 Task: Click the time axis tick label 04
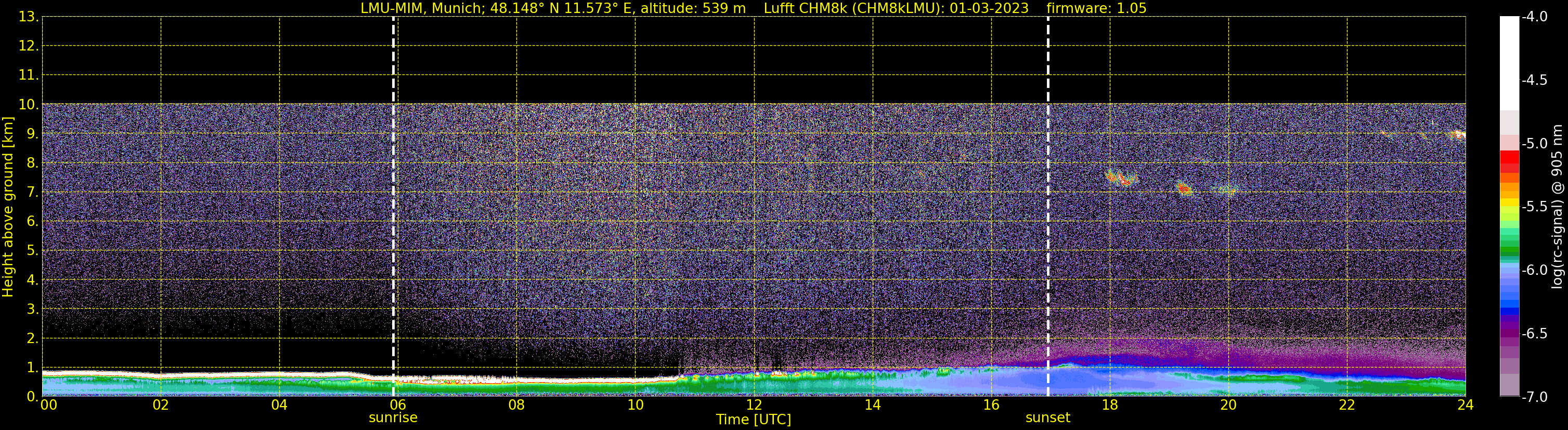(x=279, y=405)
